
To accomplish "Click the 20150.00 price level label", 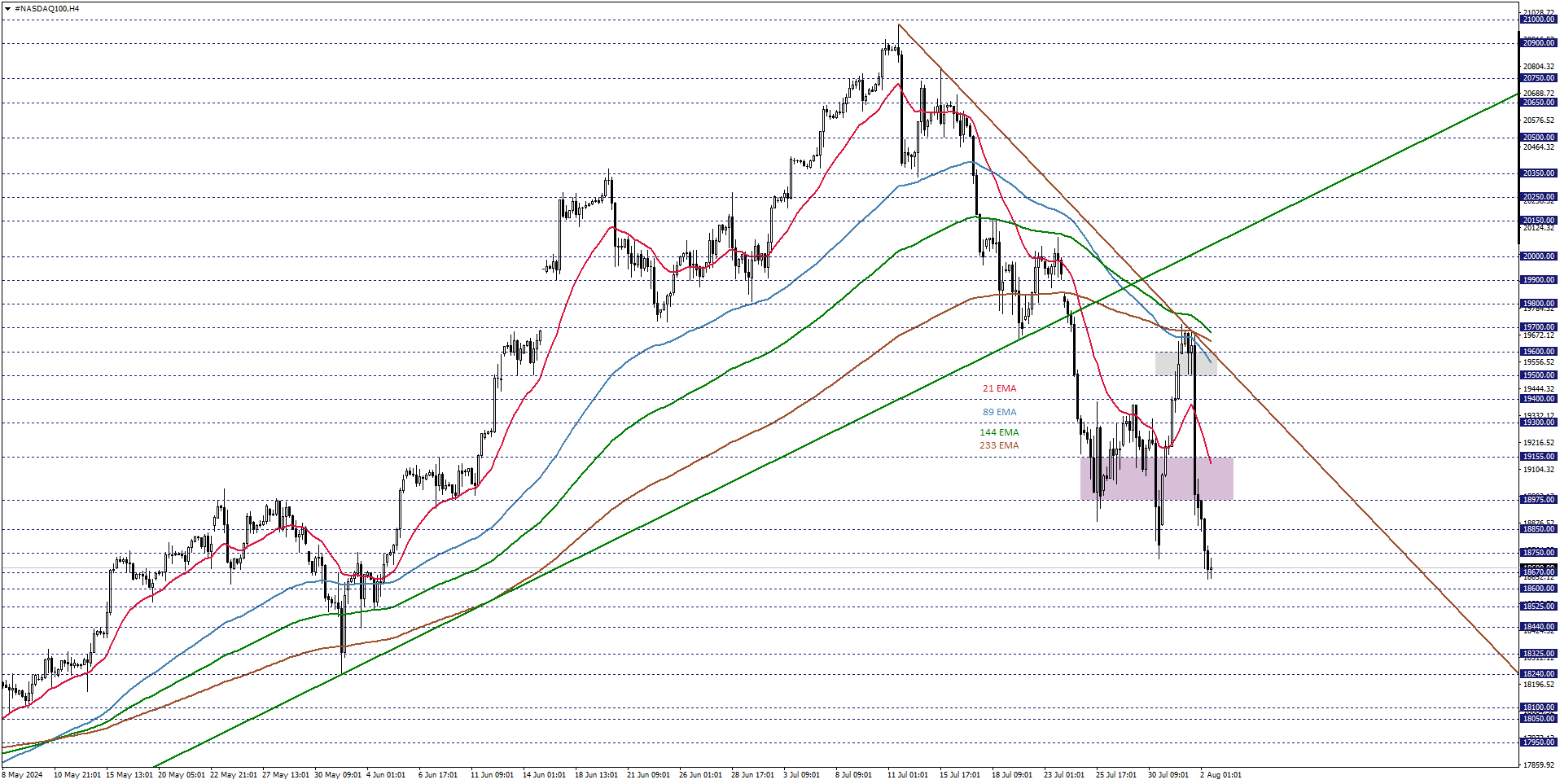I will point(1539,221).
